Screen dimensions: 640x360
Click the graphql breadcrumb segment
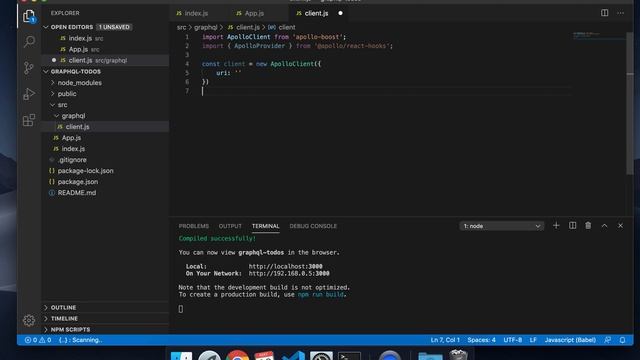[206, 27]
